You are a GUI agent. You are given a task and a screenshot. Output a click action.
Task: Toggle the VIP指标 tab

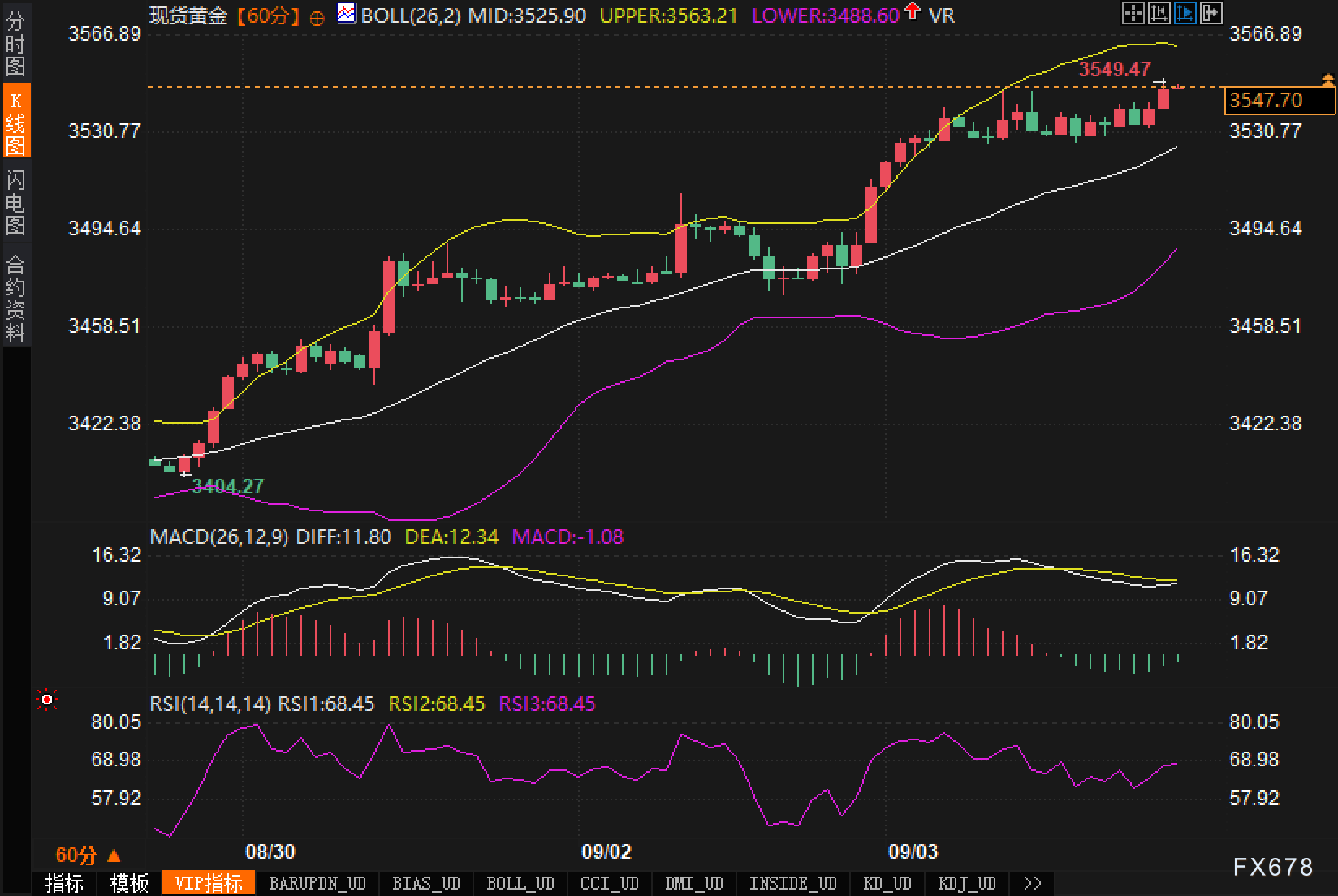tap(209, 883)
